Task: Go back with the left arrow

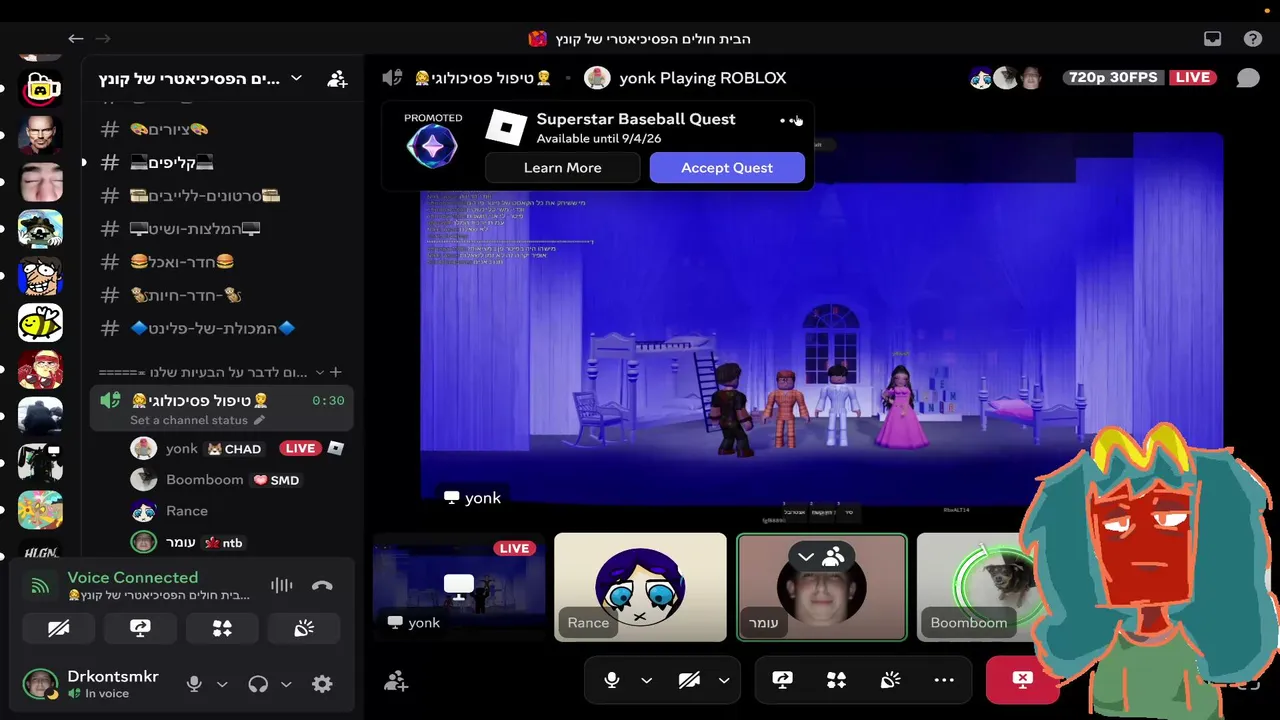Action: pyautogui.click(x=76, y=39)
